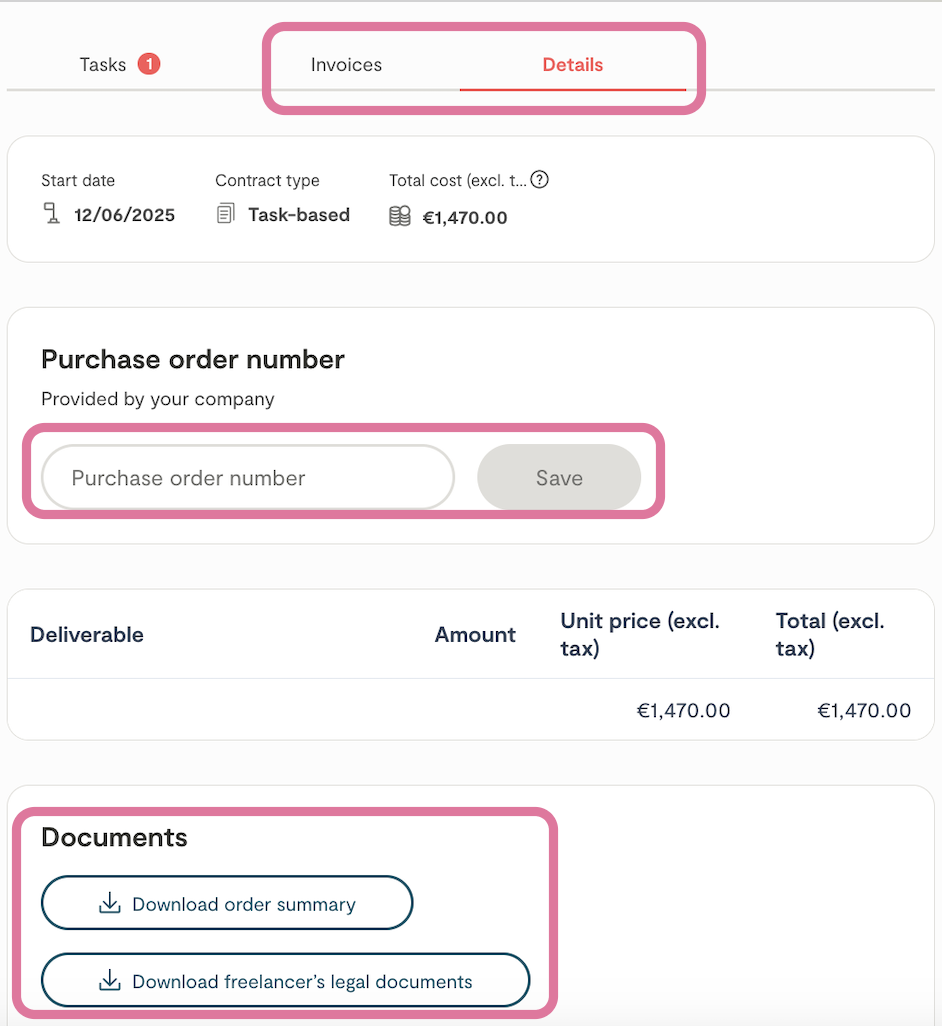Click the Deliverable column header
Screen dimensions: 942x1026
87,635
